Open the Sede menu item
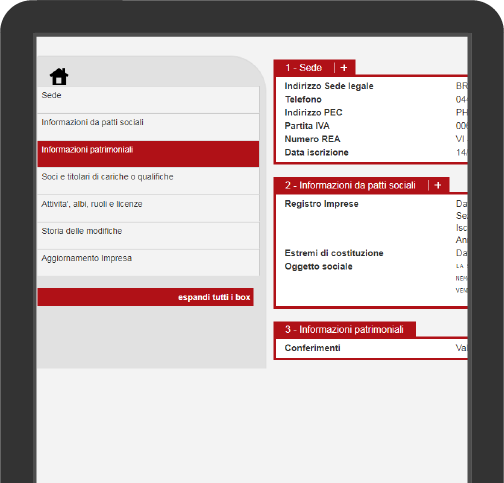 click(148, 100)
